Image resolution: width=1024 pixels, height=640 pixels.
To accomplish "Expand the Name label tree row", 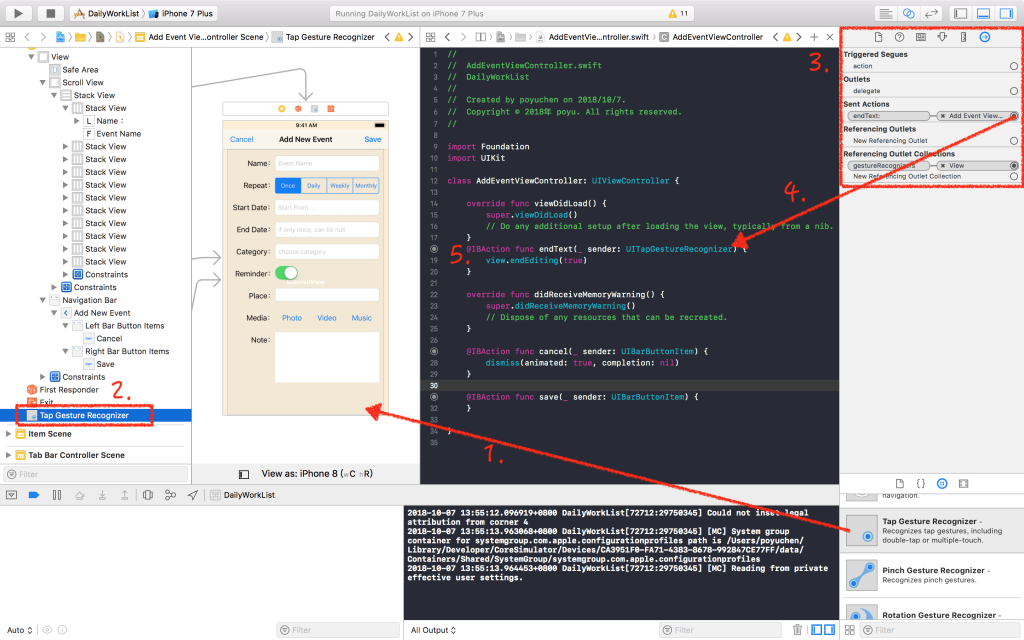I will tap(77, 121).
